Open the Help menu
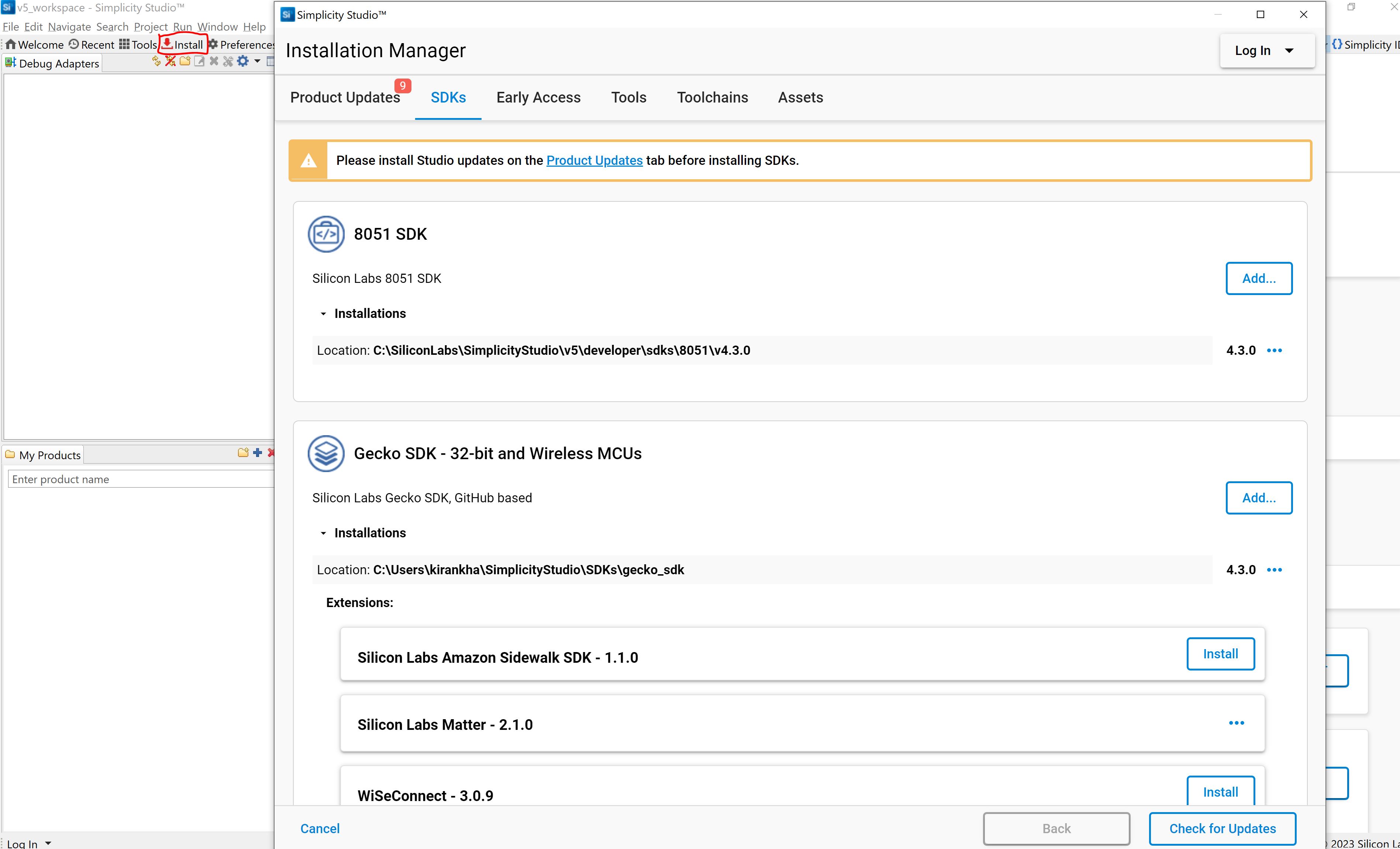The width and height of the screenshot is (1400, 849). click(255, 27)
